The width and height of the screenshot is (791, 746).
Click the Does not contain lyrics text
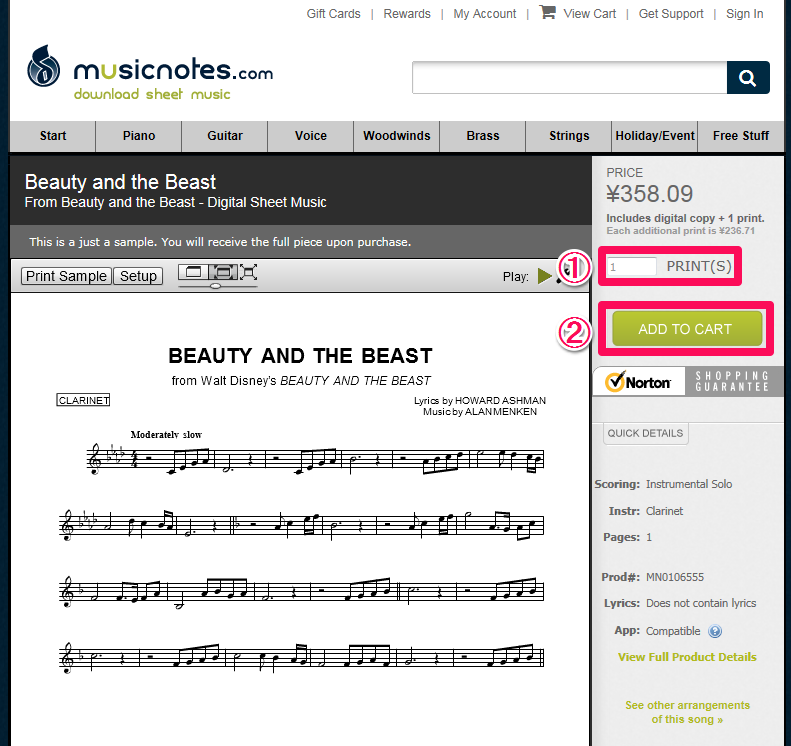[701, 603]
